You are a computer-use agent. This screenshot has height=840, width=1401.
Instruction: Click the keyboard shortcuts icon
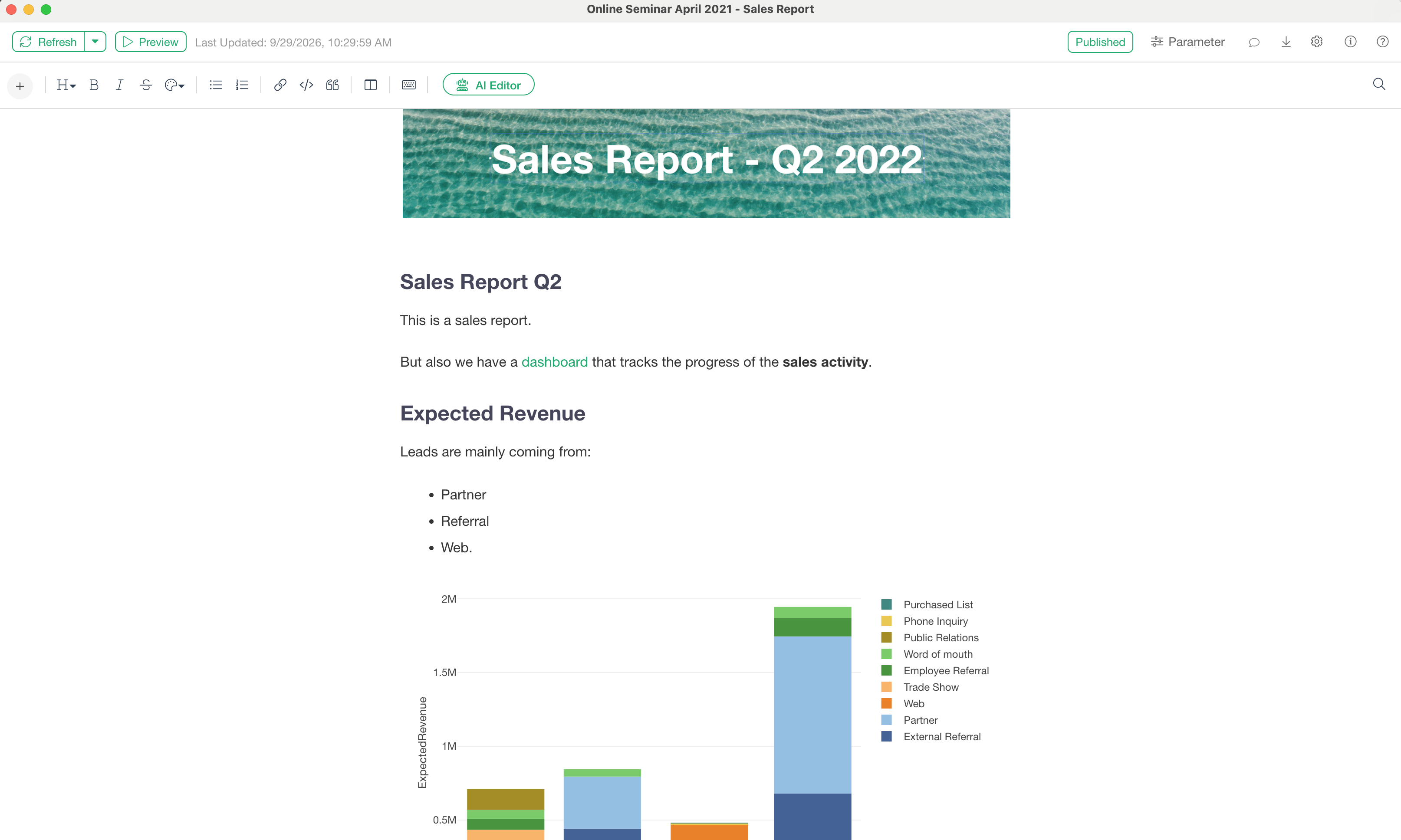[409, 85]
